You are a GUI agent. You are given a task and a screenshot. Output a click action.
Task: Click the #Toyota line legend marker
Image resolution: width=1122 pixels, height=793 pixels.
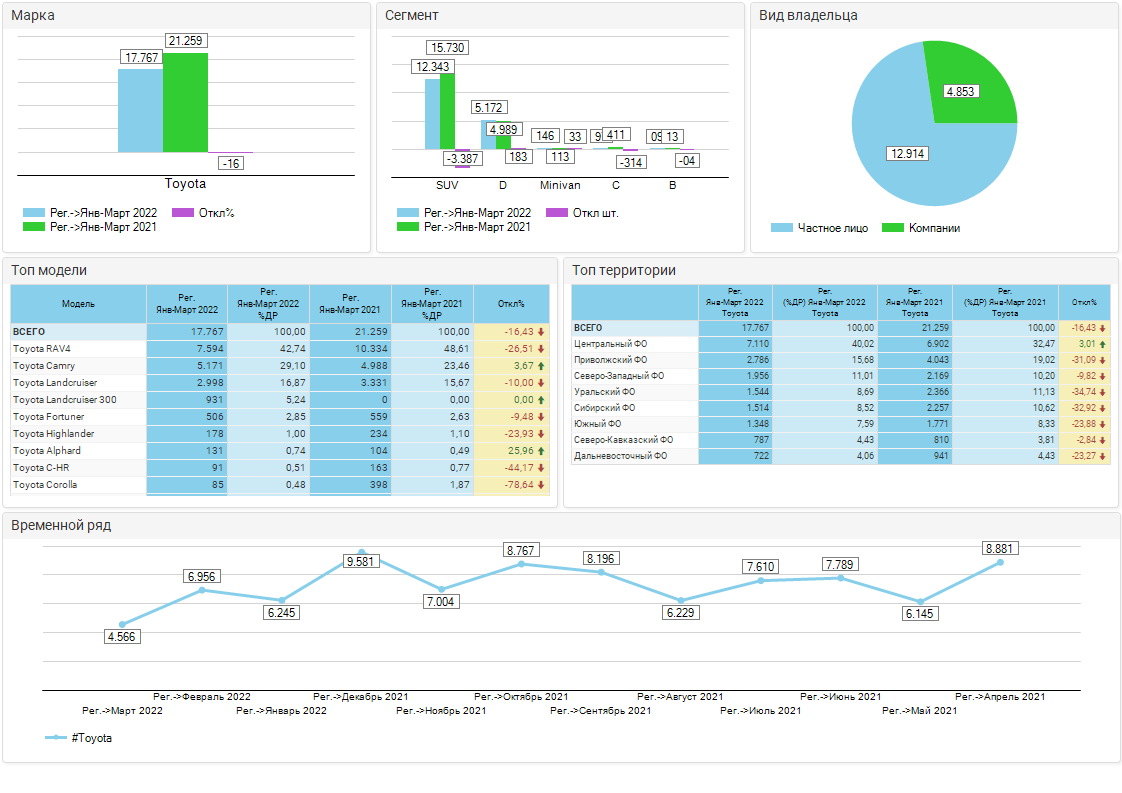56,738
